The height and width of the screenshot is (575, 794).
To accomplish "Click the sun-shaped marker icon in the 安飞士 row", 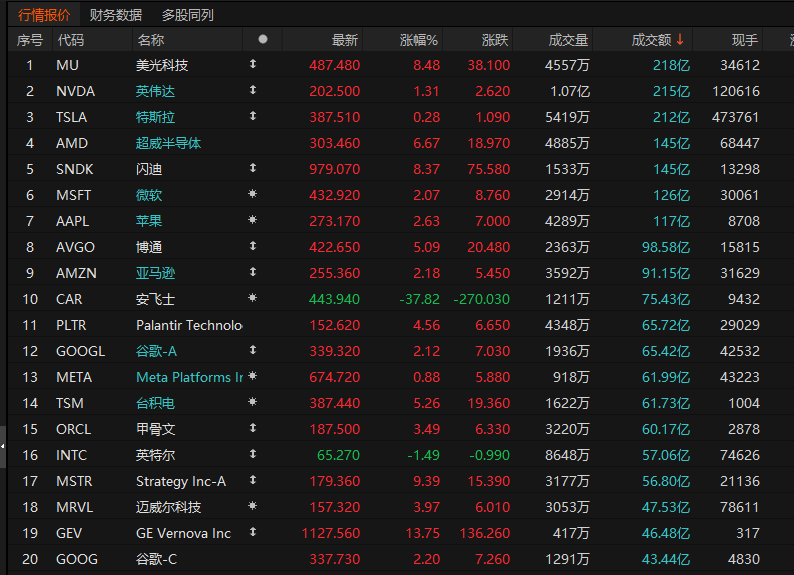I will pyautogui.click(x=253, y=298).
